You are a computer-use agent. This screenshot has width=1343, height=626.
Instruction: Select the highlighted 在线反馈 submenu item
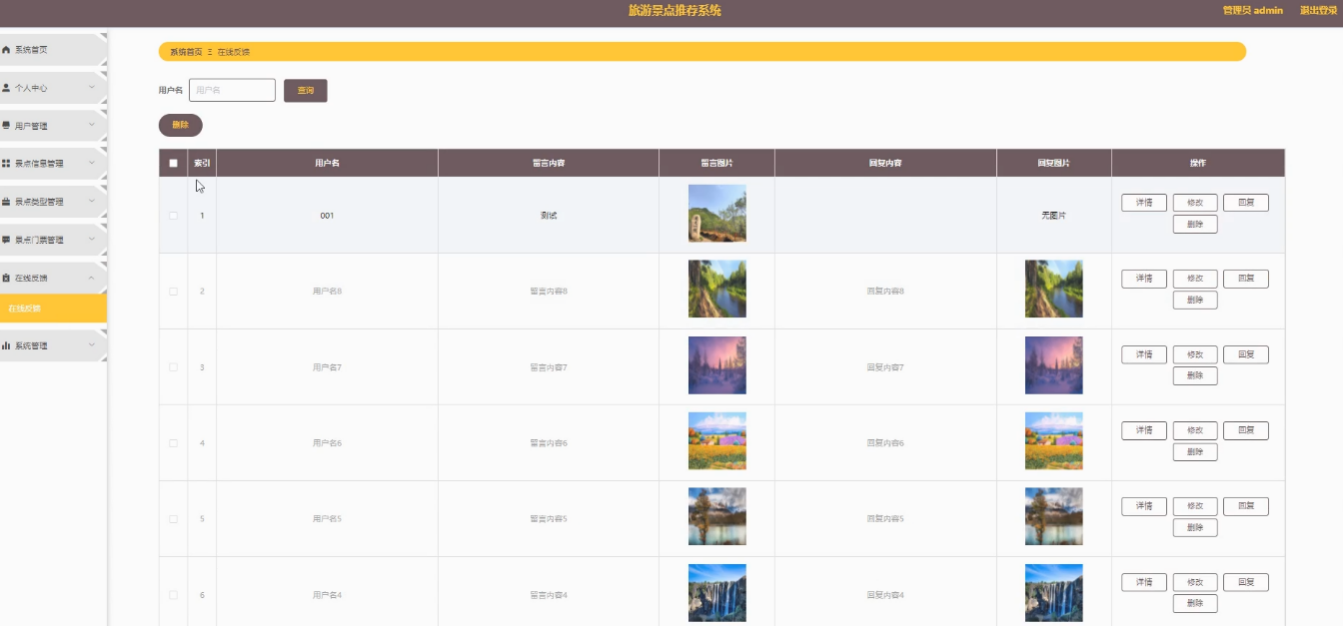click(53, 308)
